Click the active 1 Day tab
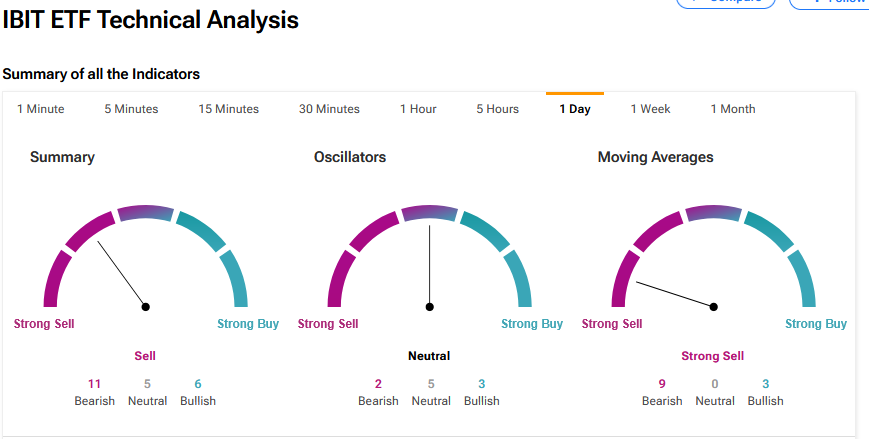The height and width of the screenshot is (439, 869). point(575,109)
